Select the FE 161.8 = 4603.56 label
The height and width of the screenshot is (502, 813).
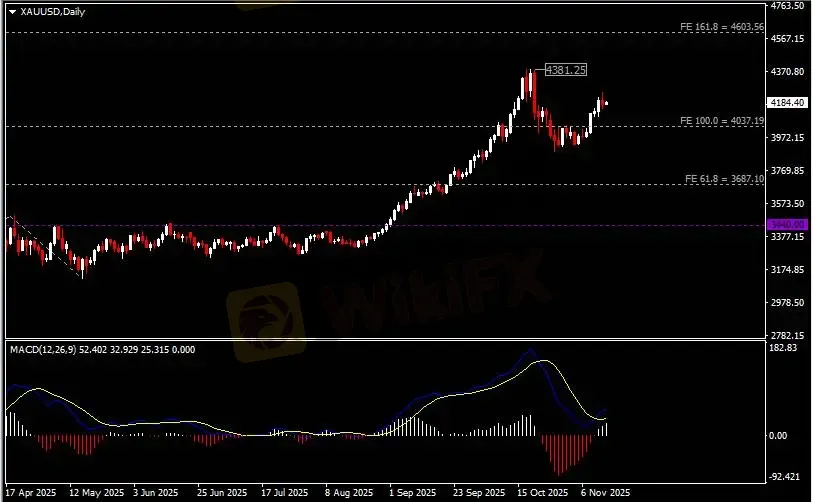click(x=722, y=26)
